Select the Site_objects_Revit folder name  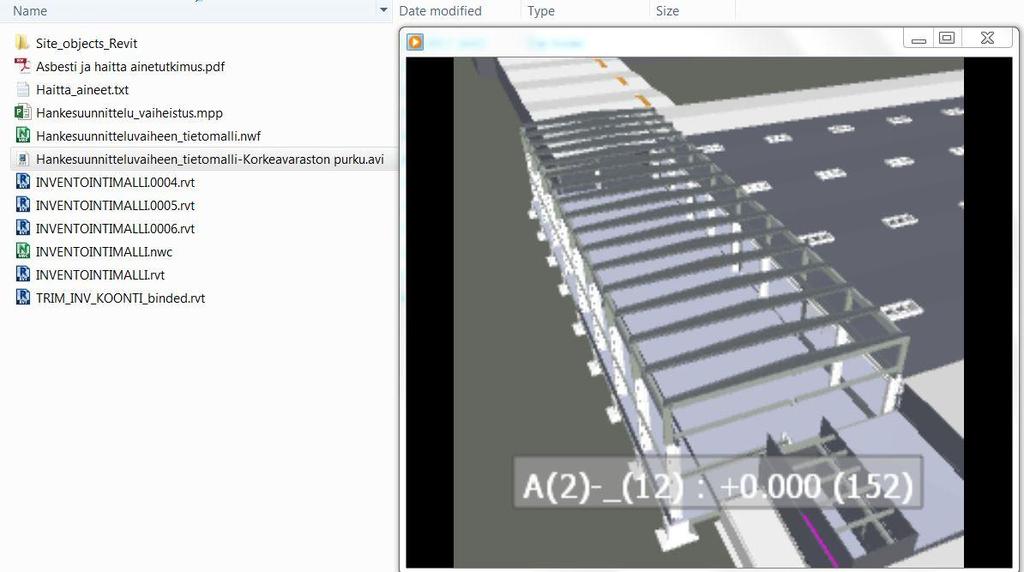[x=86, y=44]
